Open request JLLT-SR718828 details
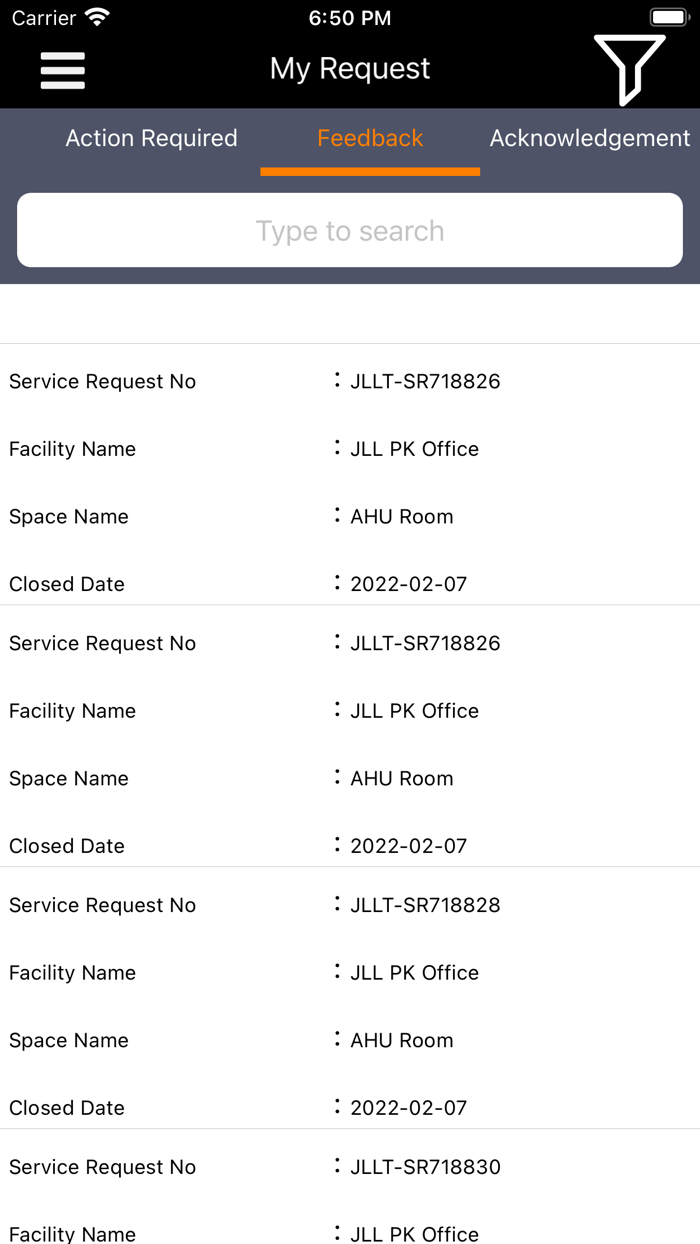Screen dimensions: 700x1244 click(x=424, y=905)
